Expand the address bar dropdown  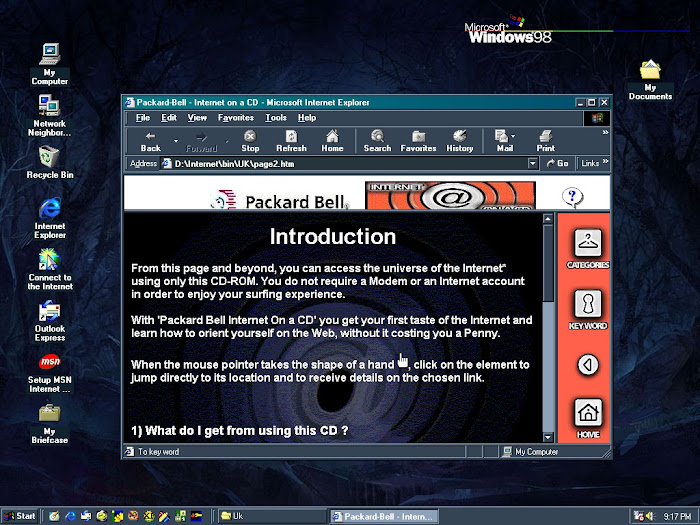[532, 163]
